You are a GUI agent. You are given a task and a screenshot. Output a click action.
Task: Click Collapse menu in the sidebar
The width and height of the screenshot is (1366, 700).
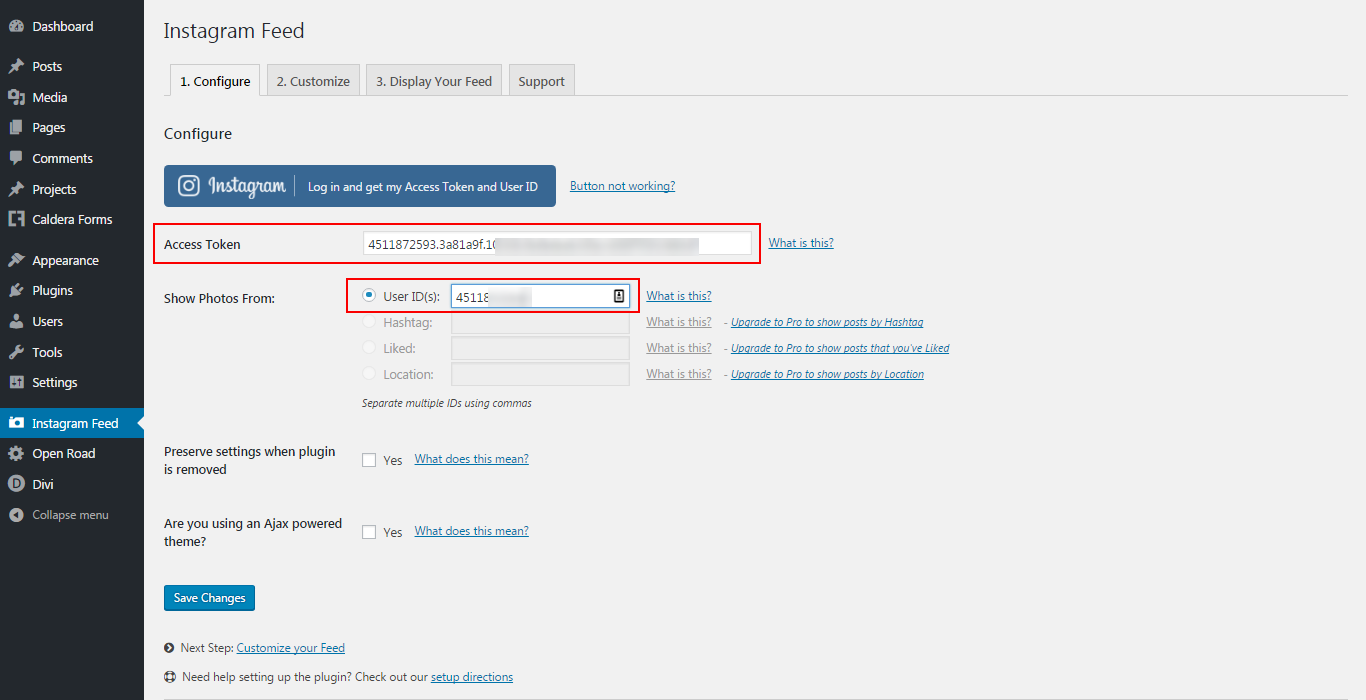click(x=72, y=516)
